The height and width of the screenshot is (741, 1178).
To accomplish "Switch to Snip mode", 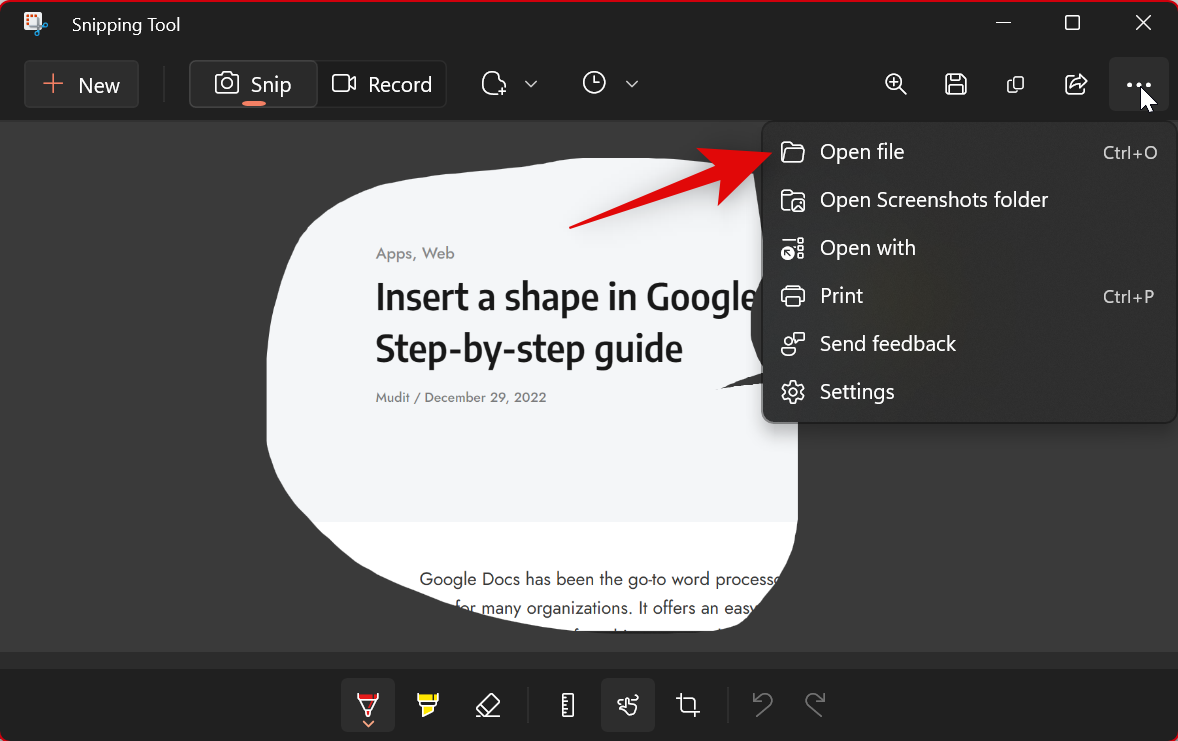I will point(253,85).
